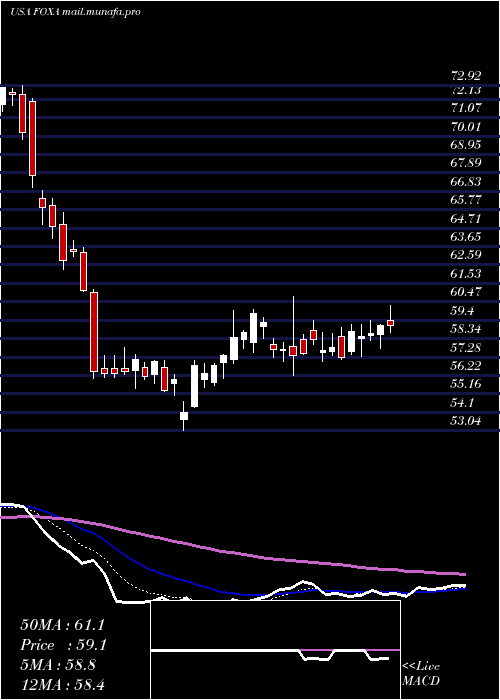The image size is (500, 700).
Task: Click the 'Price : 59.1' legend value
Action: point(64,645)
